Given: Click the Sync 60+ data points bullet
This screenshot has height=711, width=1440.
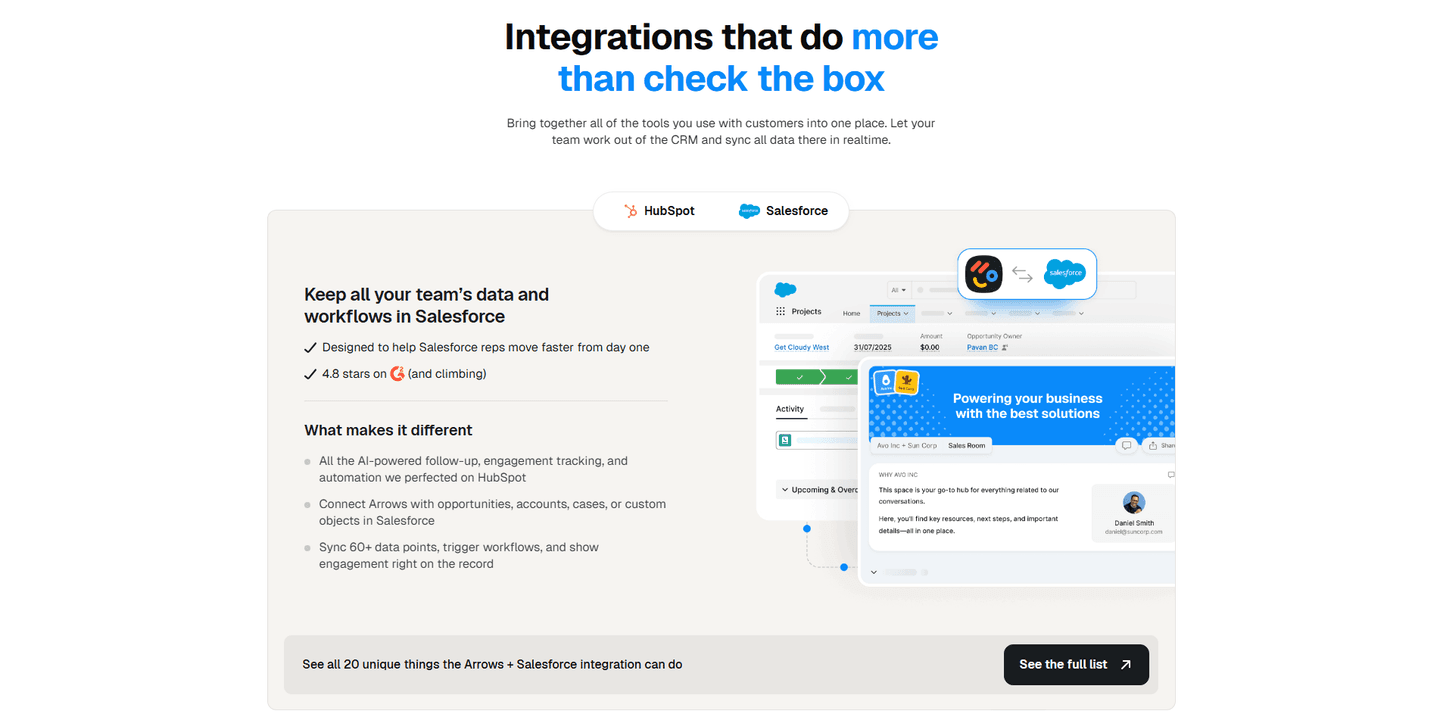Looking at the screenshot, I should 459,555.
